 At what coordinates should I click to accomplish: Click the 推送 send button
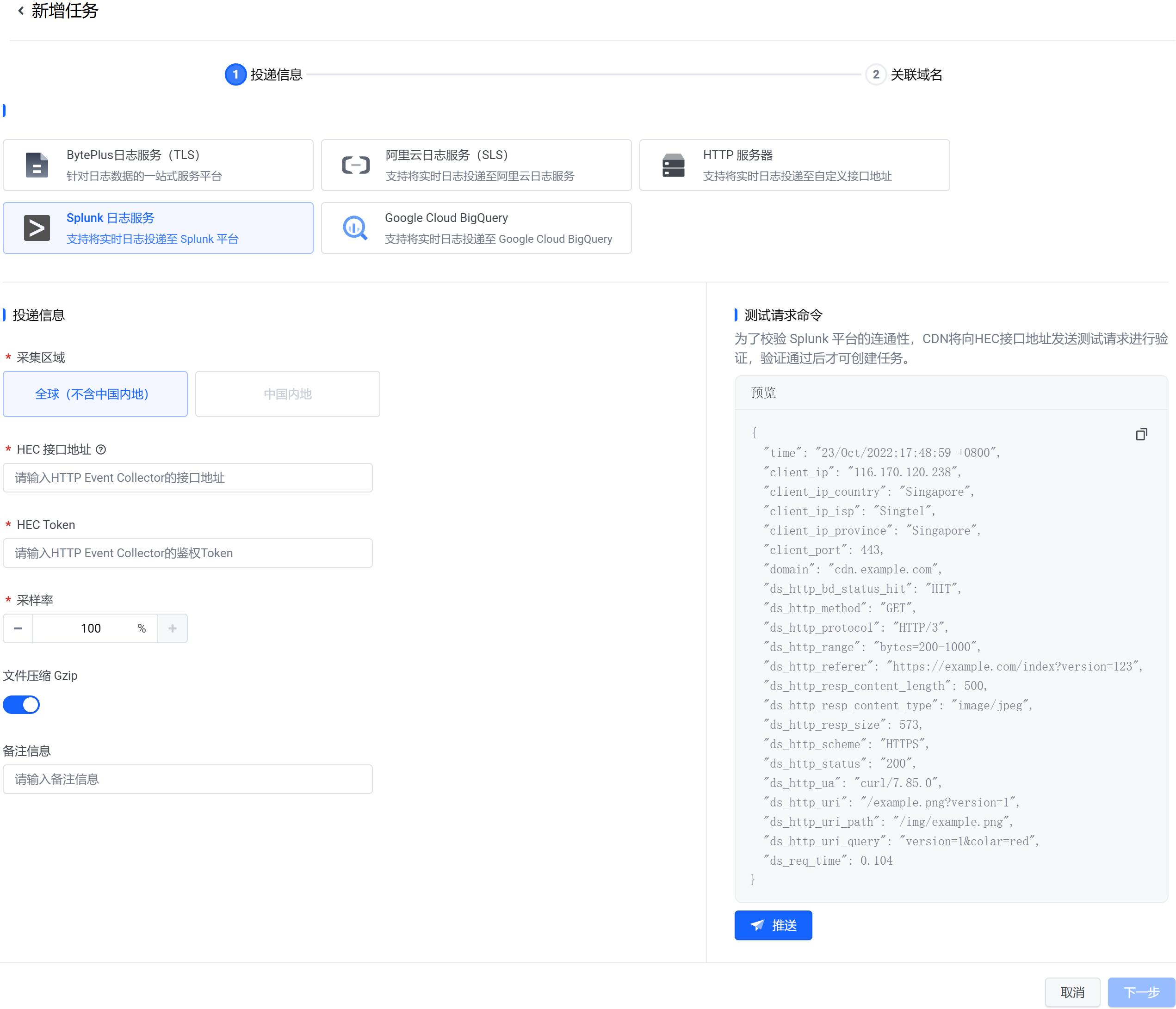pos(773,925)
